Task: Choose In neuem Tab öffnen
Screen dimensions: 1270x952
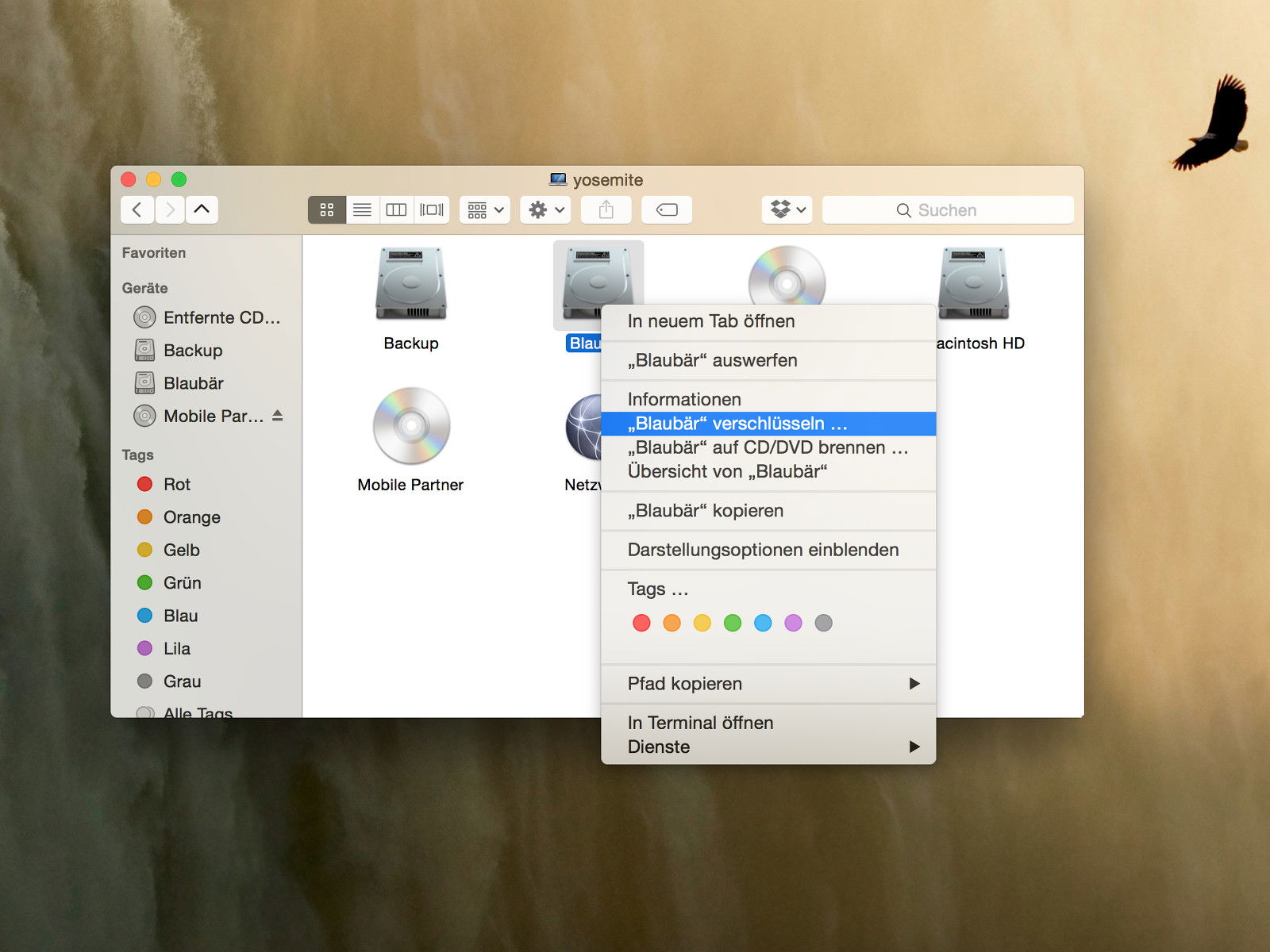Action: [768, 321]
